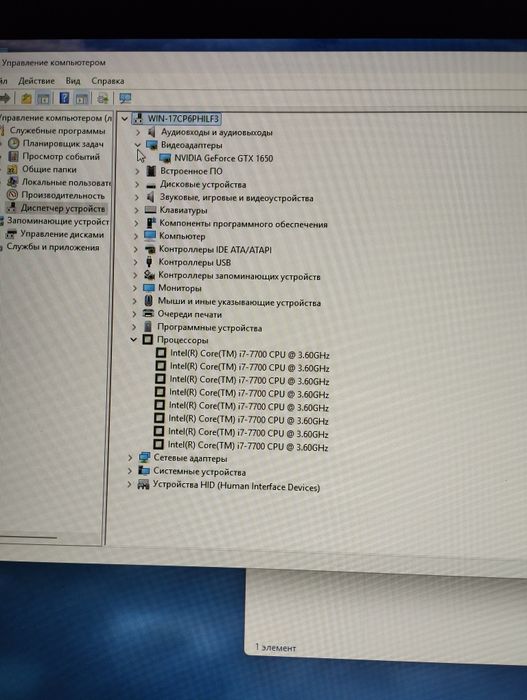Screen dimensions: 527x700
Task: Click the Клавиатуры keyboard icon
Action: [x=151, y=210]
